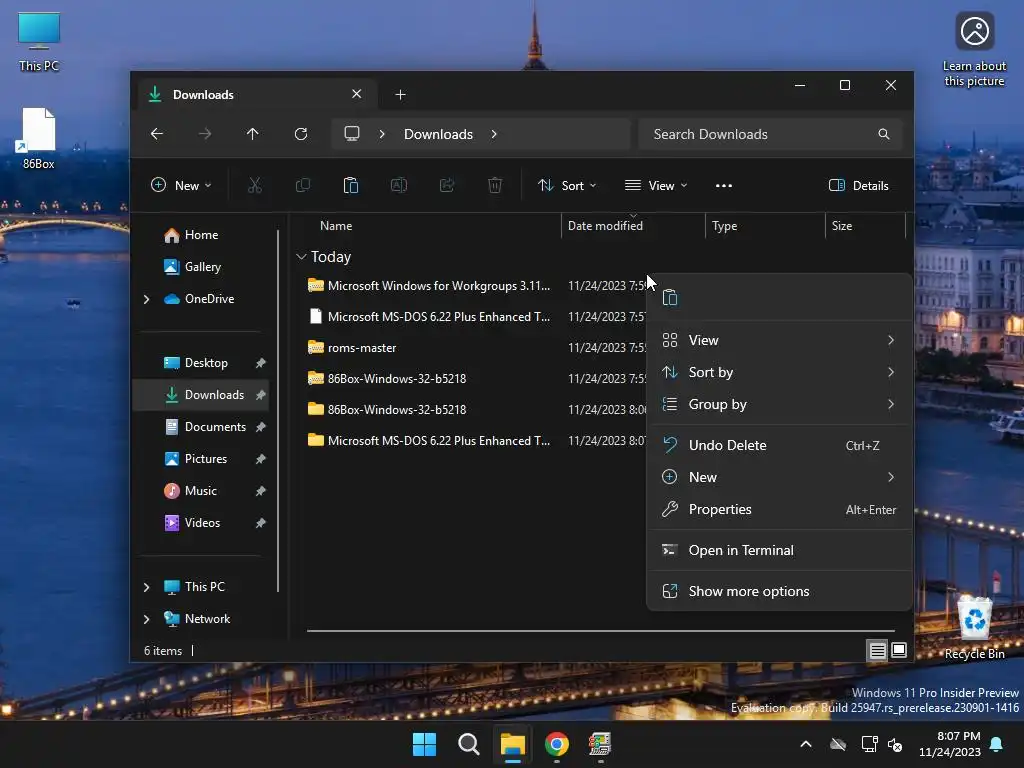Go back with the left arrow
The width and height of the screenshot is (1024, 768).
click(157, 134)
